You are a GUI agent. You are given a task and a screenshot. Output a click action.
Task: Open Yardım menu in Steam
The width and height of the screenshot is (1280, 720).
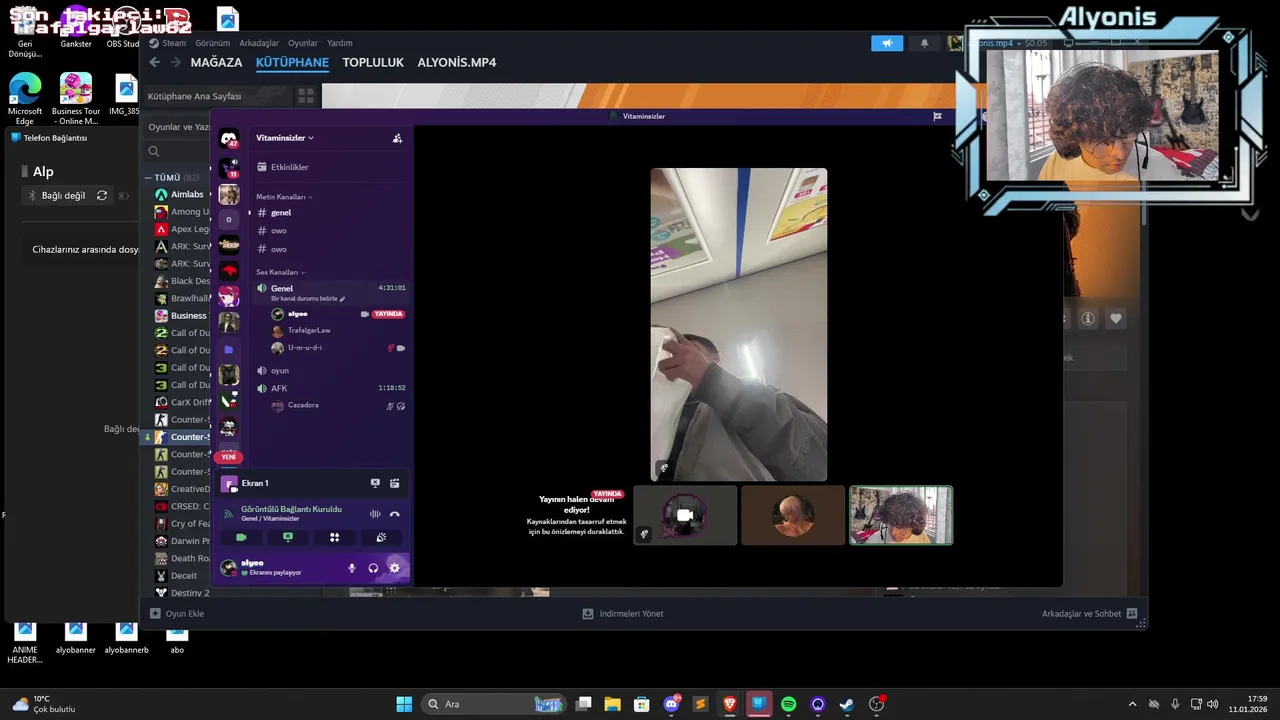pos(340,43)
